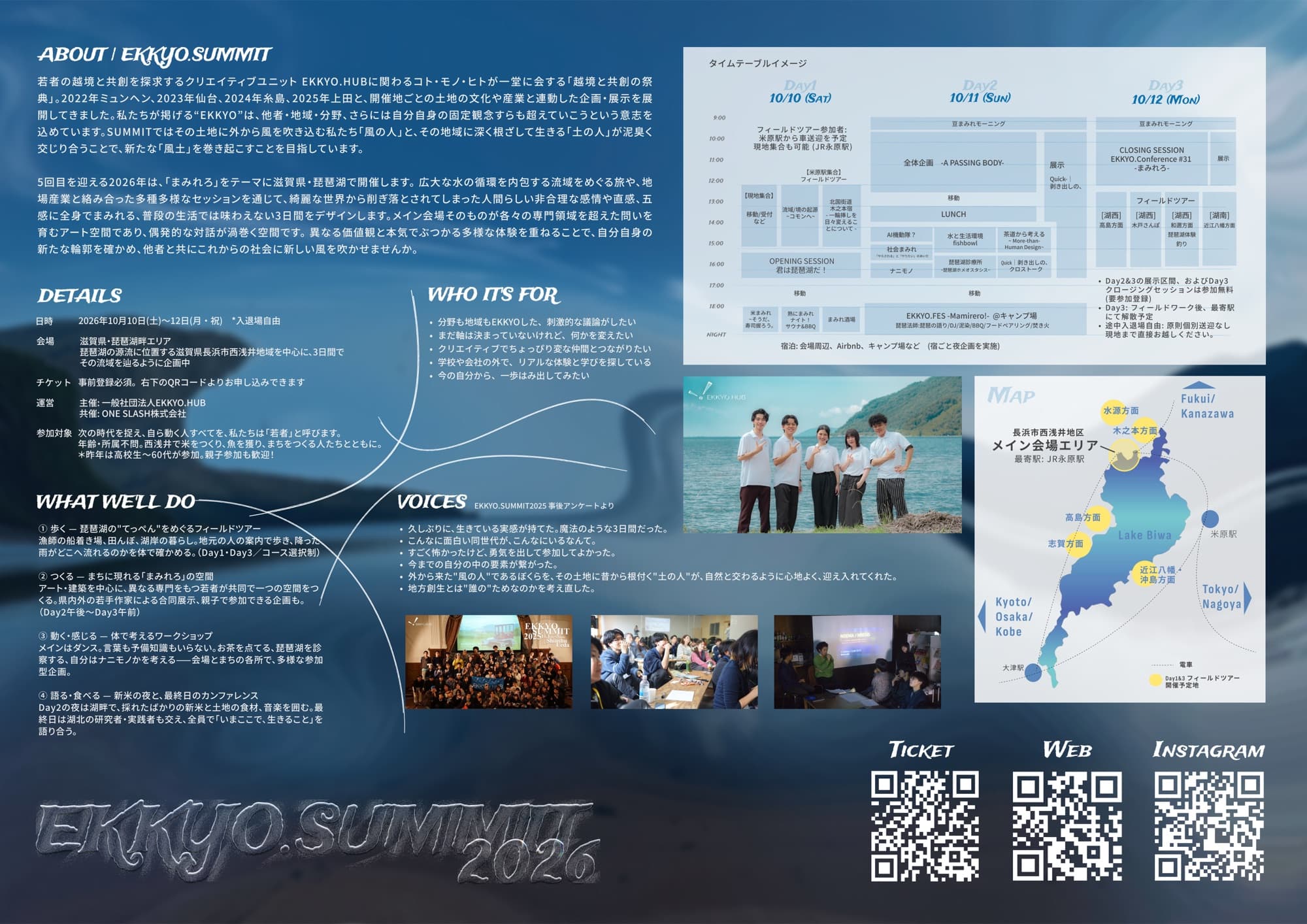Click the まみれ酒場 block
The width and height of the screenshot is (1307, 924).
point(841,320)
